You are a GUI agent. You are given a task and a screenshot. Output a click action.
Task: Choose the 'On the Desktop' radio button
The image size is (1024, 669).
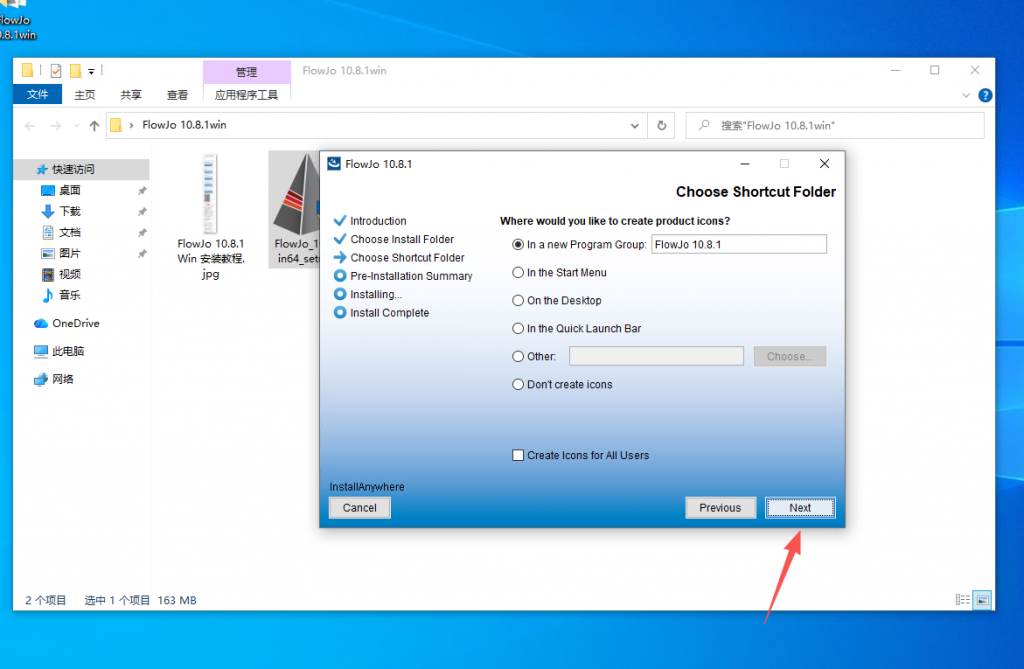[518, 300]
